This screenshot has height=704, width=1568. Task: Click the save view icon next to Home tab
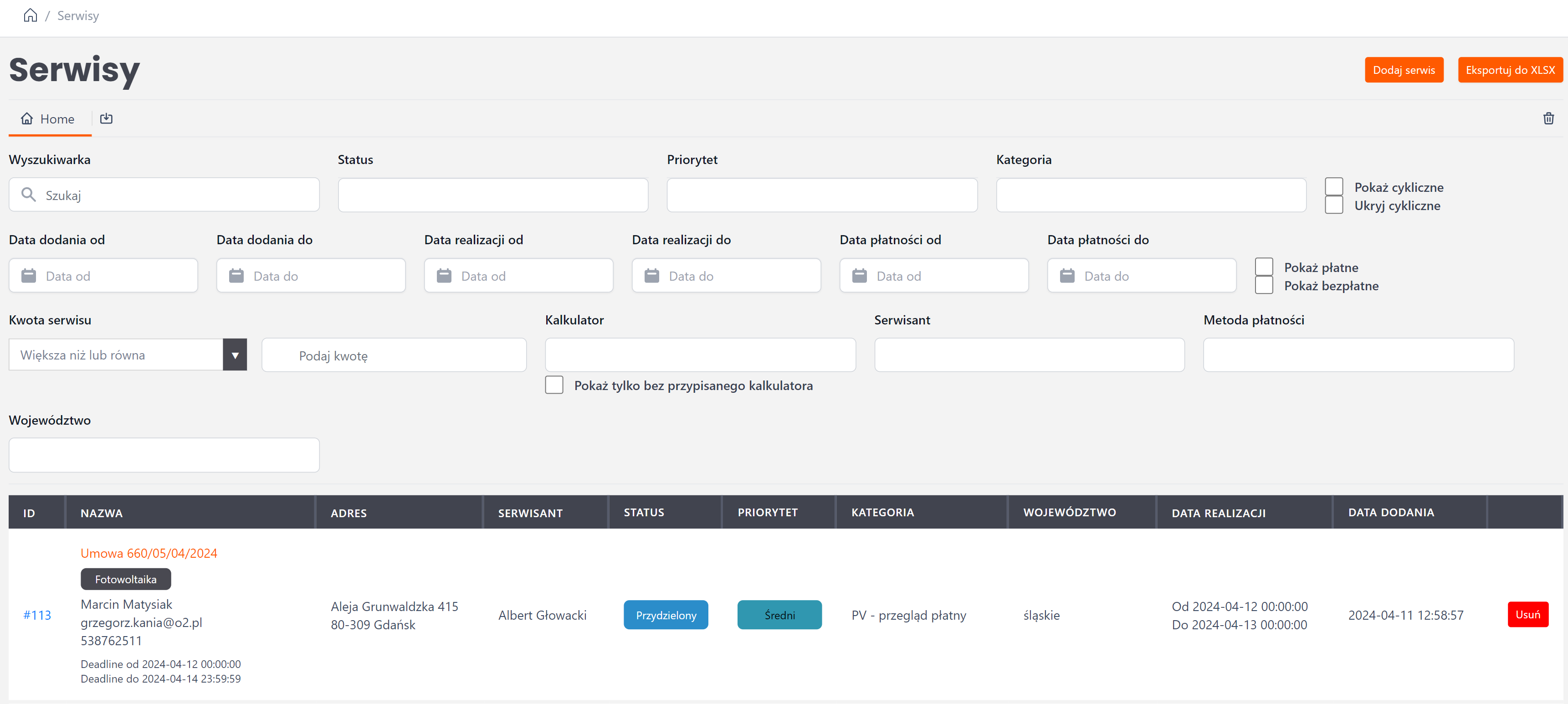click(107, 118)
